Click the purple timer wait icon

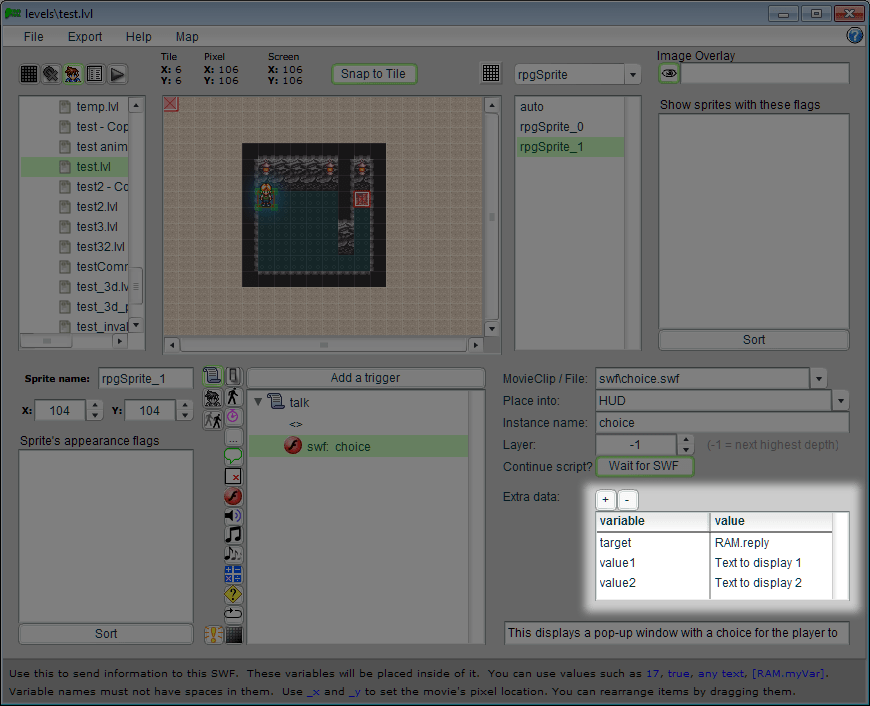[x=233, y=416]
